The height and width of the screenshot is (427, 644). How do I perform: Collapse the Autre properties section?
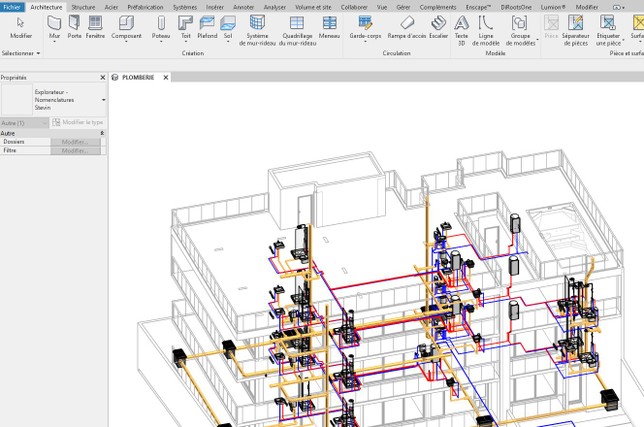click(101, 133)
